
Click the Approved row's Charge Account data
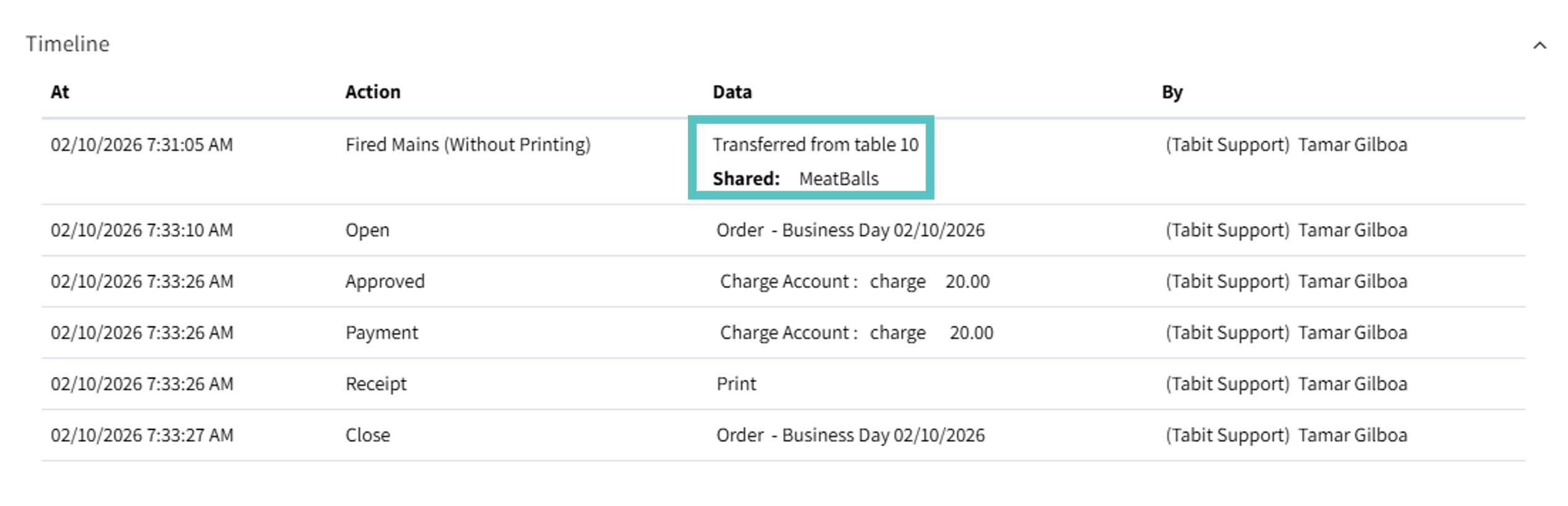point(854,281)
